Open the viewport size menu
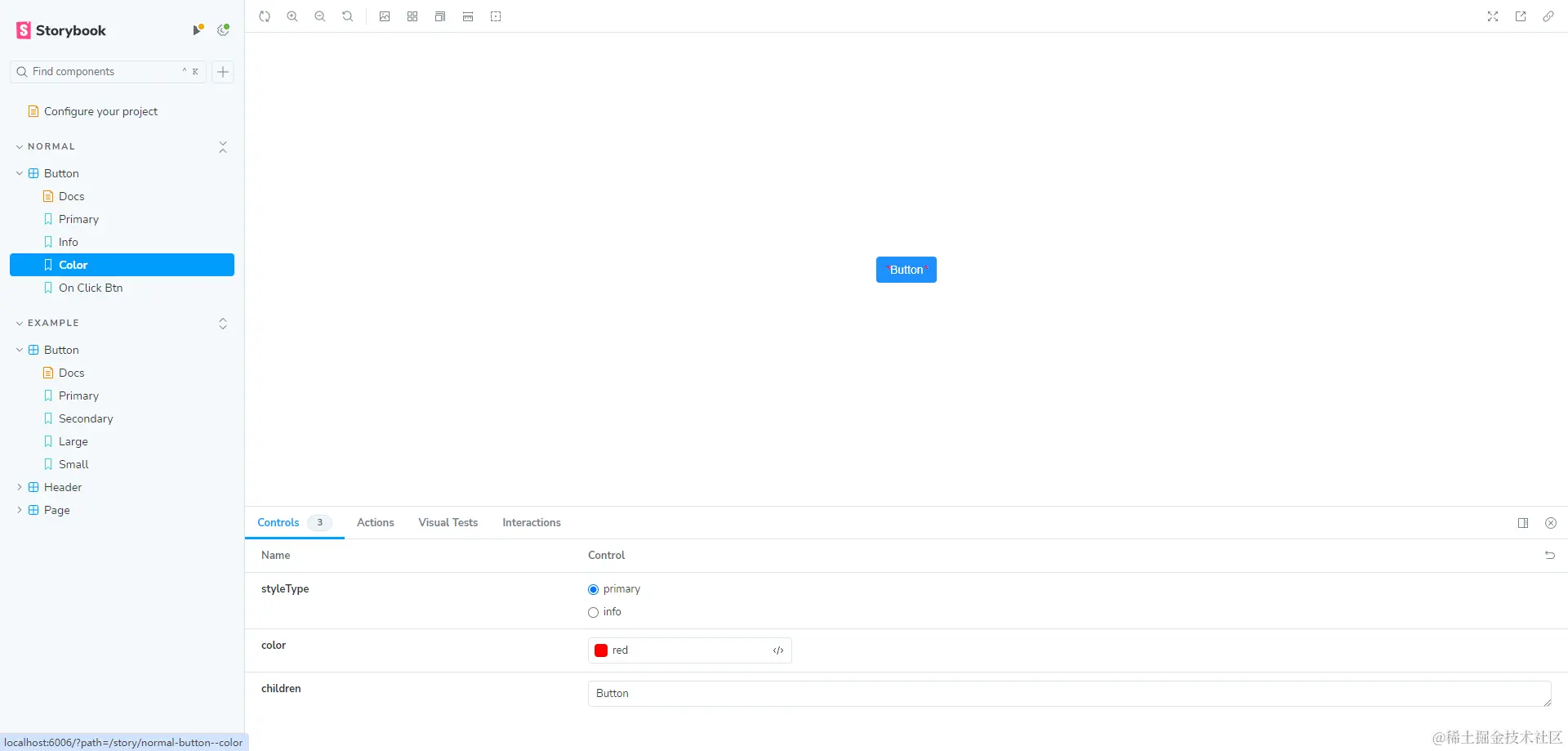This screenshot has height=751, width=1568. (x=440, y=16)
